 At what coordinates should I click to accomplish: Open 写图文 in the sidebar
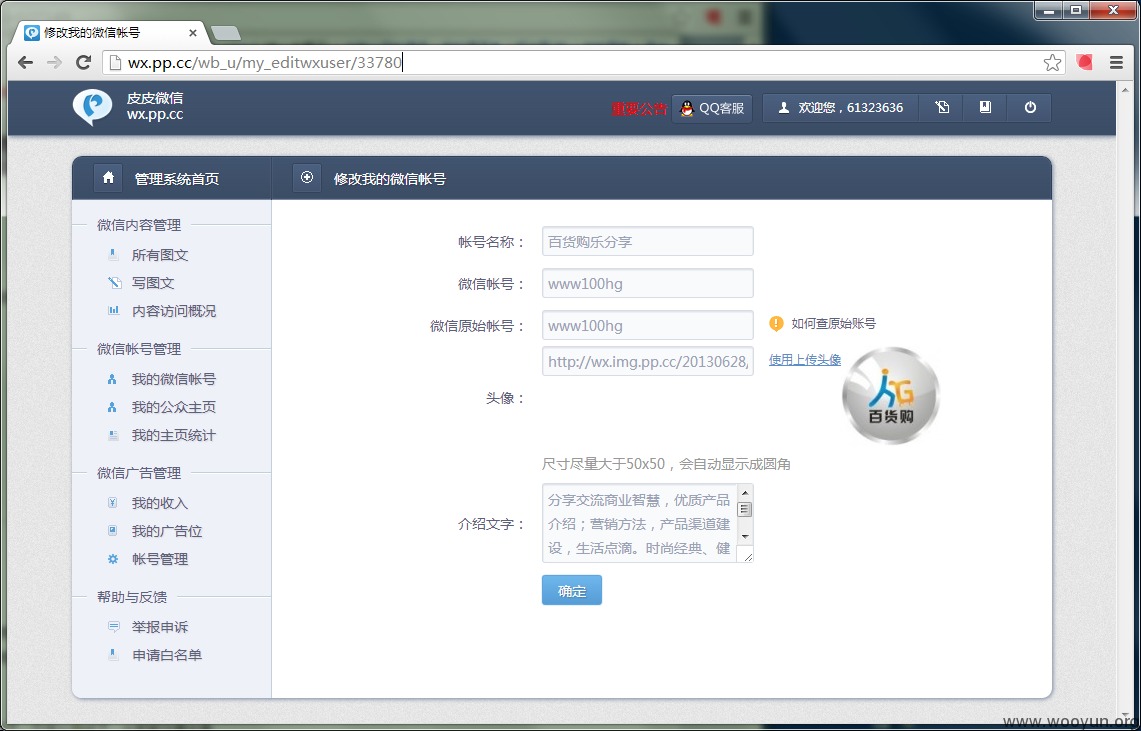coord(153,283)
